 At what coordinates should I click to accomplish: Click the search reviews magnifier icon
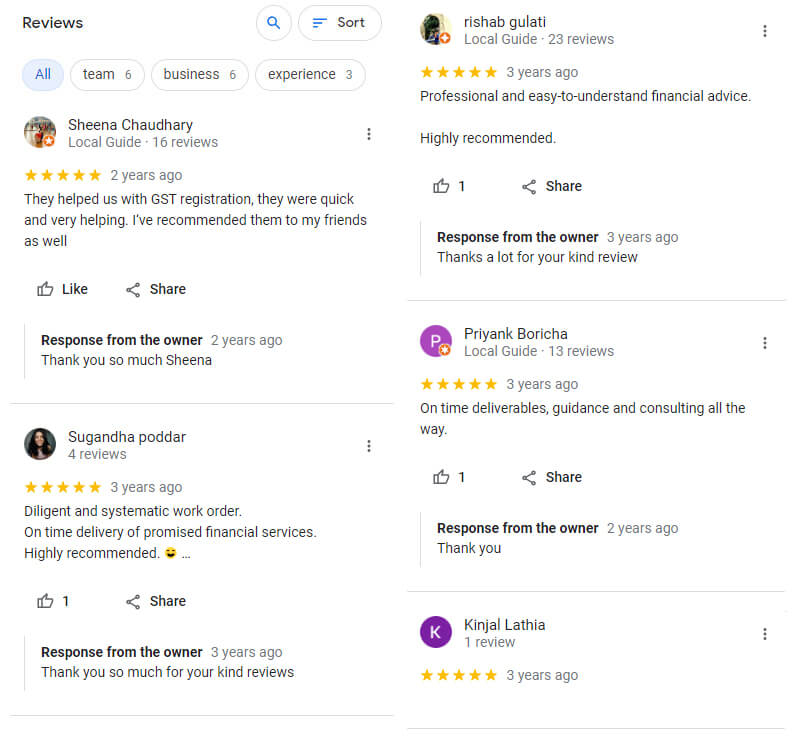coord(274,23)
